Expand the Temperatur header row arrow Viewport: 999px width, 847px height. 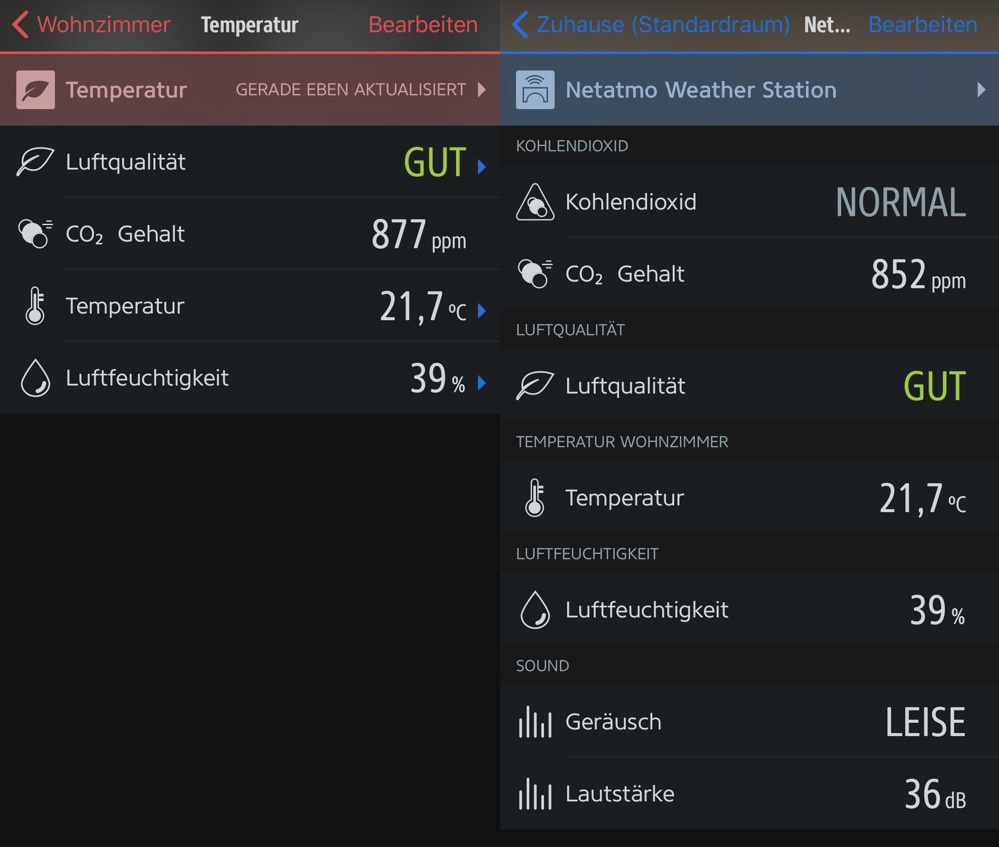[482, 90]
